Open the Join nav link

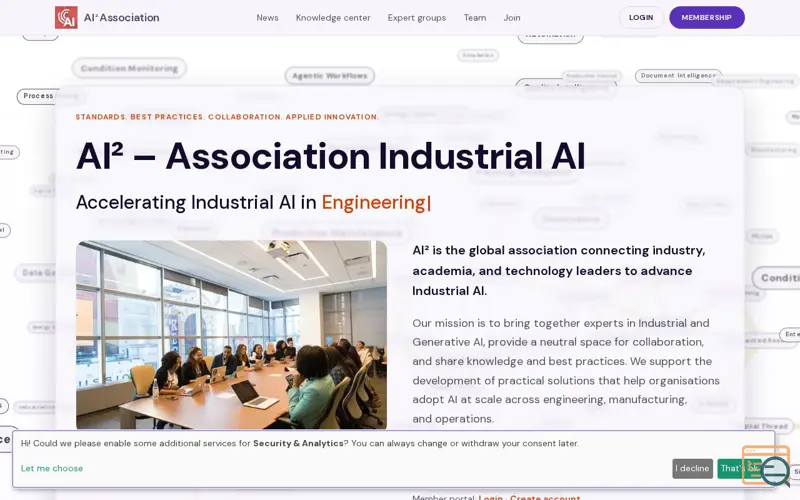coord(512,17)
